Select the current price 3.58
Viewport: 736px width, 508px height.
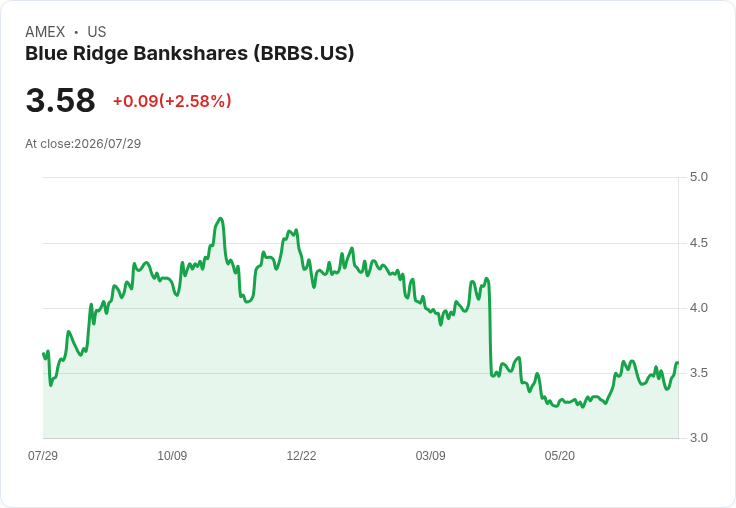[x=61, y=100]
